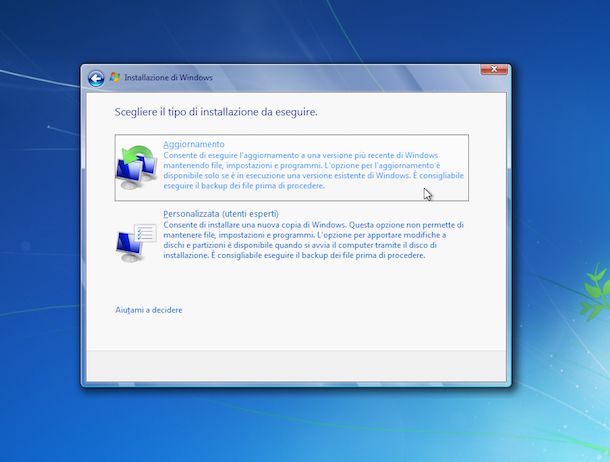Image resolution: width=610 pixels, height=462 pixels.
Task: Click the description text under Aggiornamento
Action: coord(314,170)
